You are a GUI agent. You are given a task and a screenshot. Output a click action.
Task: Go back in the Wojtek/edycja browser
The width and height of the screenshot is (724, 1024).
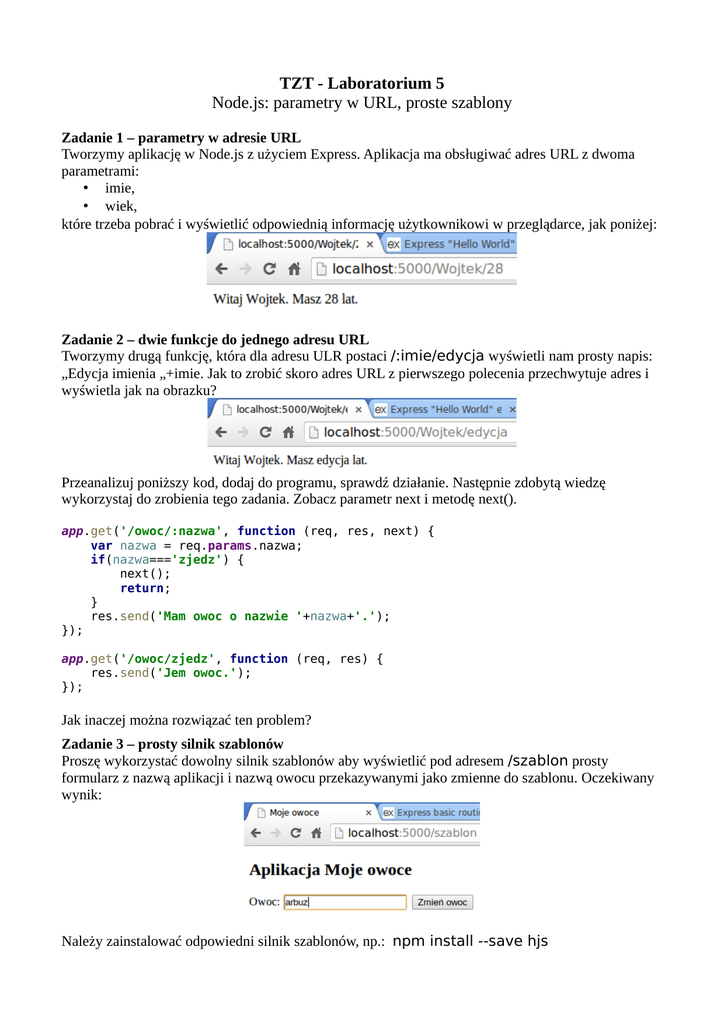tap(220, 433)
